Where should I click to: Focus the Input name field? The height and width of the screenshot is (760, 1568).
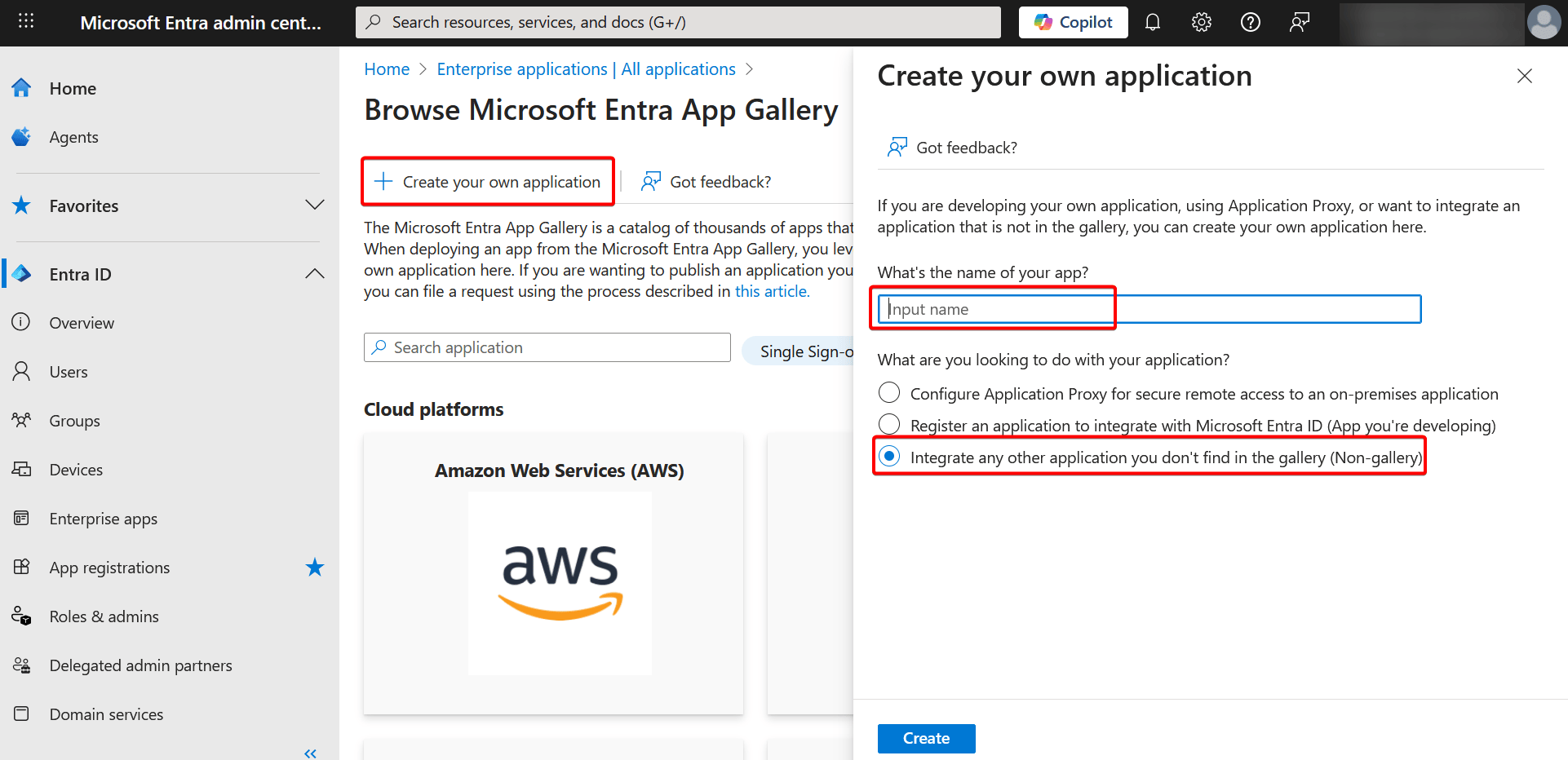[x=1149, y=309]
